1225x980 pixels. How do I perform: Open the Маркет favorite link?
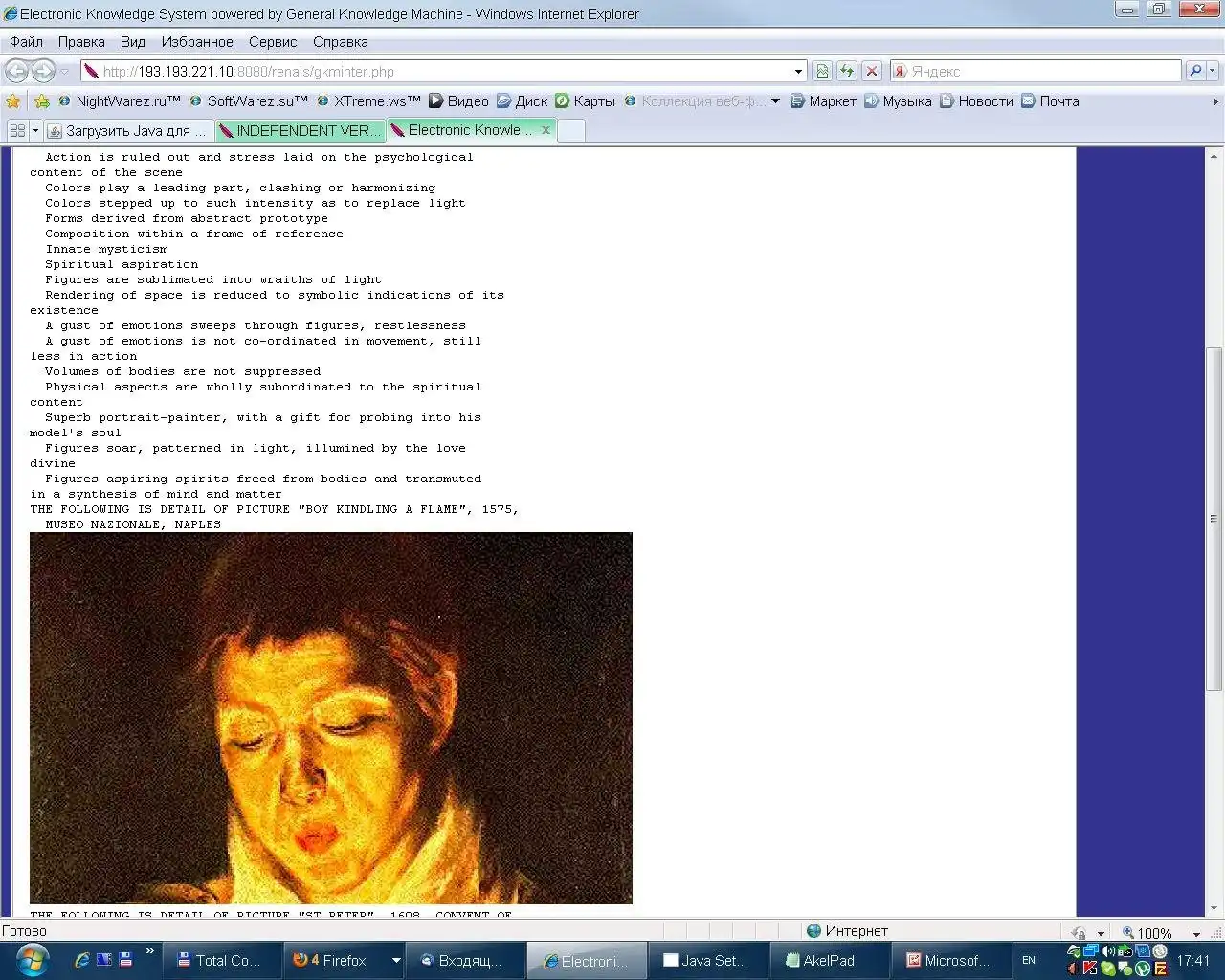[823, 100]
